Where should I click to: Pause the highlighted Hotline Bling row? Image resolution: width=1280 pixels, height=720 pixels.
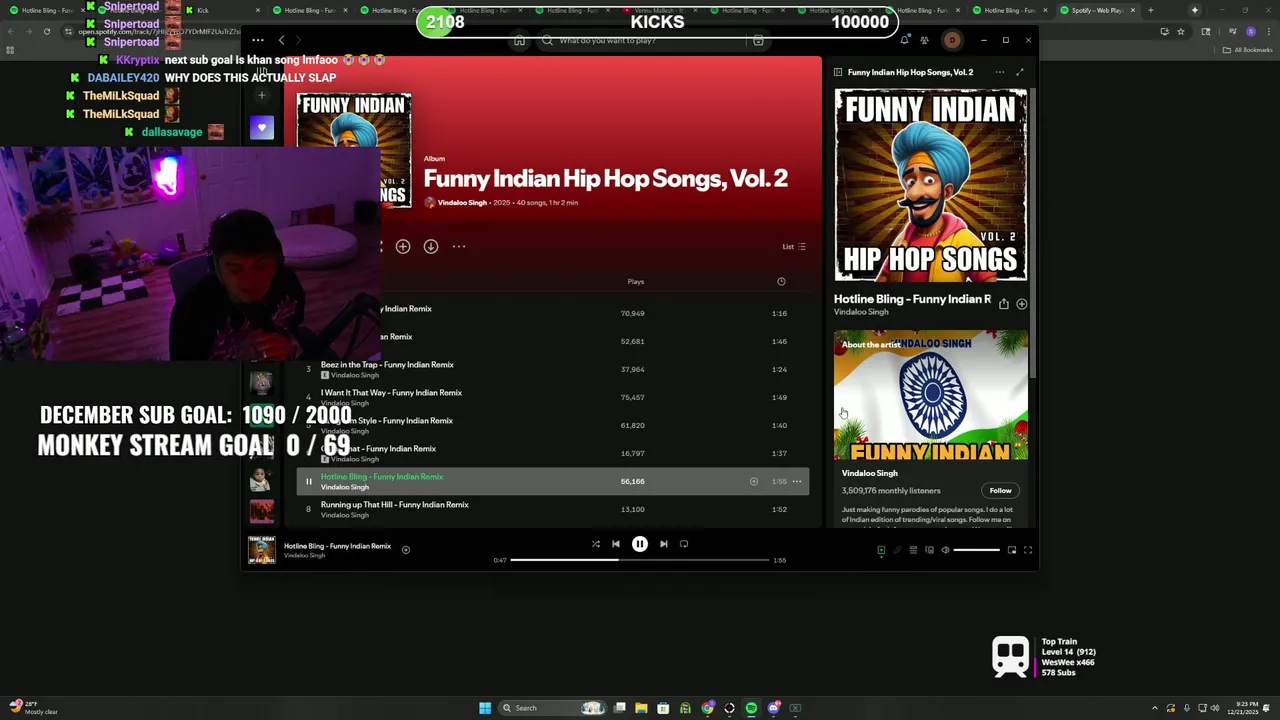(309, 482)
